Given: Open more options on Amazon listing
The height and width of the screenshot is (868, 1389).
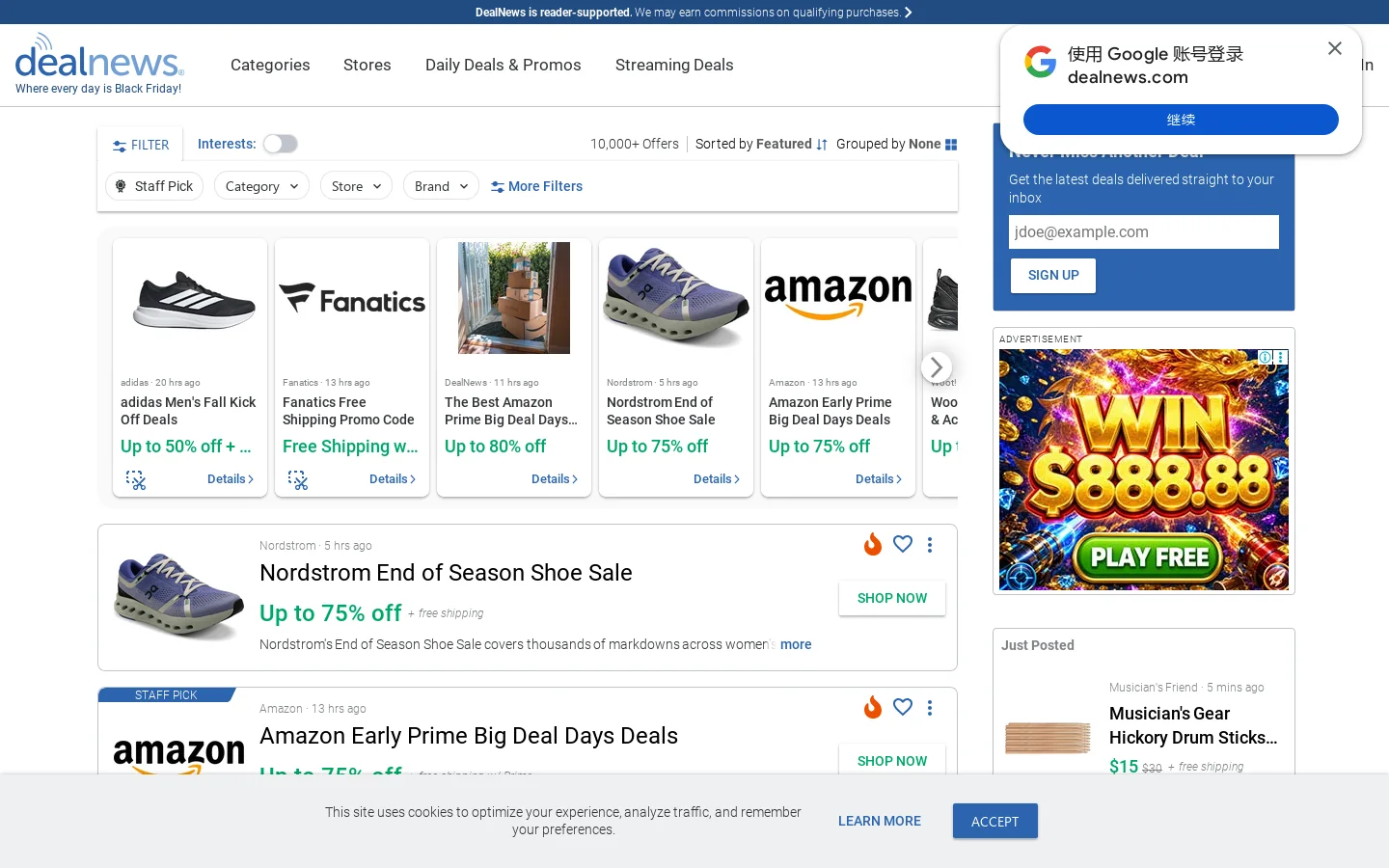Looking at the screenshot, I should coord(930,708).
